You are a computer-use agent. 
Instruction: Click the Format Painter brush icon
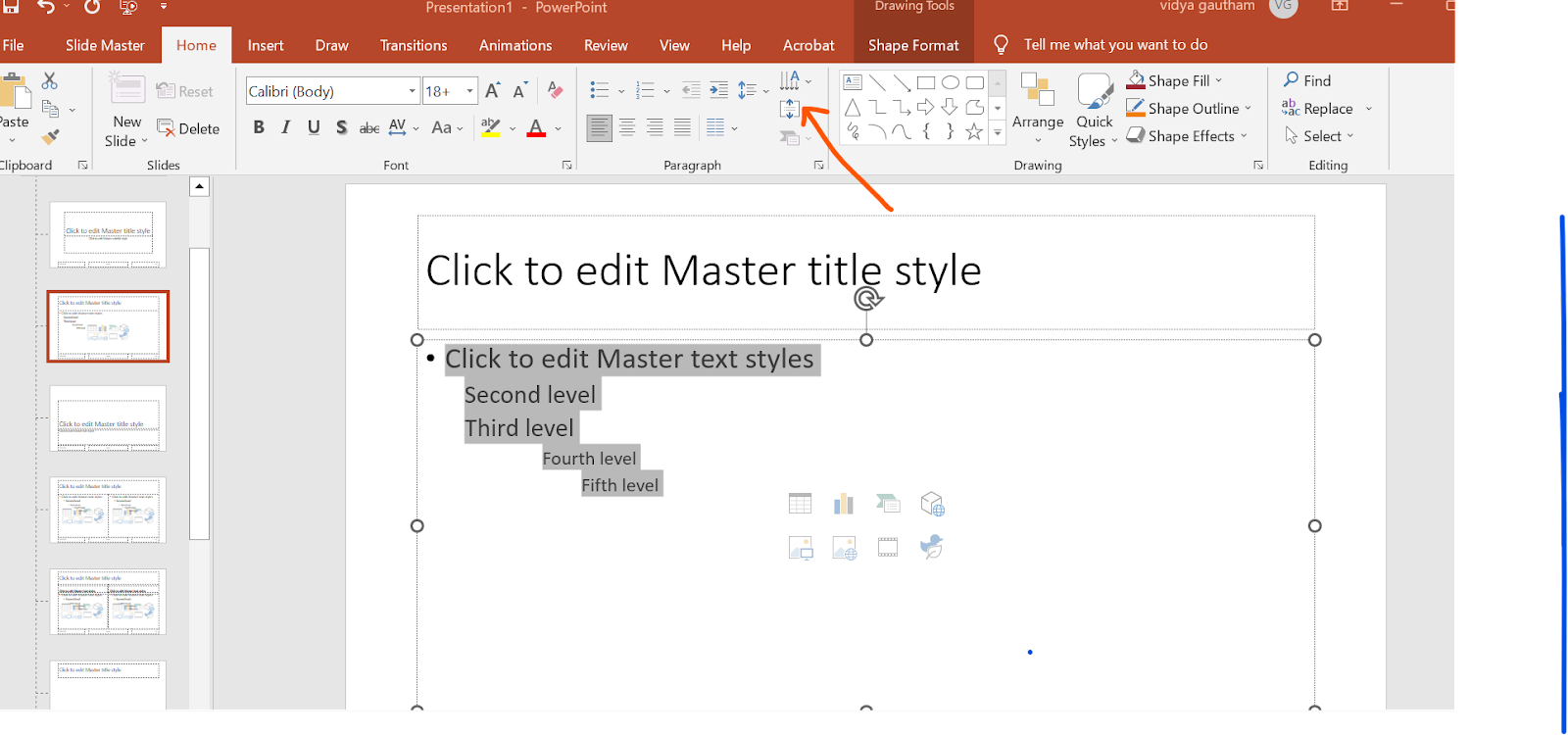[x=51, y=136]
